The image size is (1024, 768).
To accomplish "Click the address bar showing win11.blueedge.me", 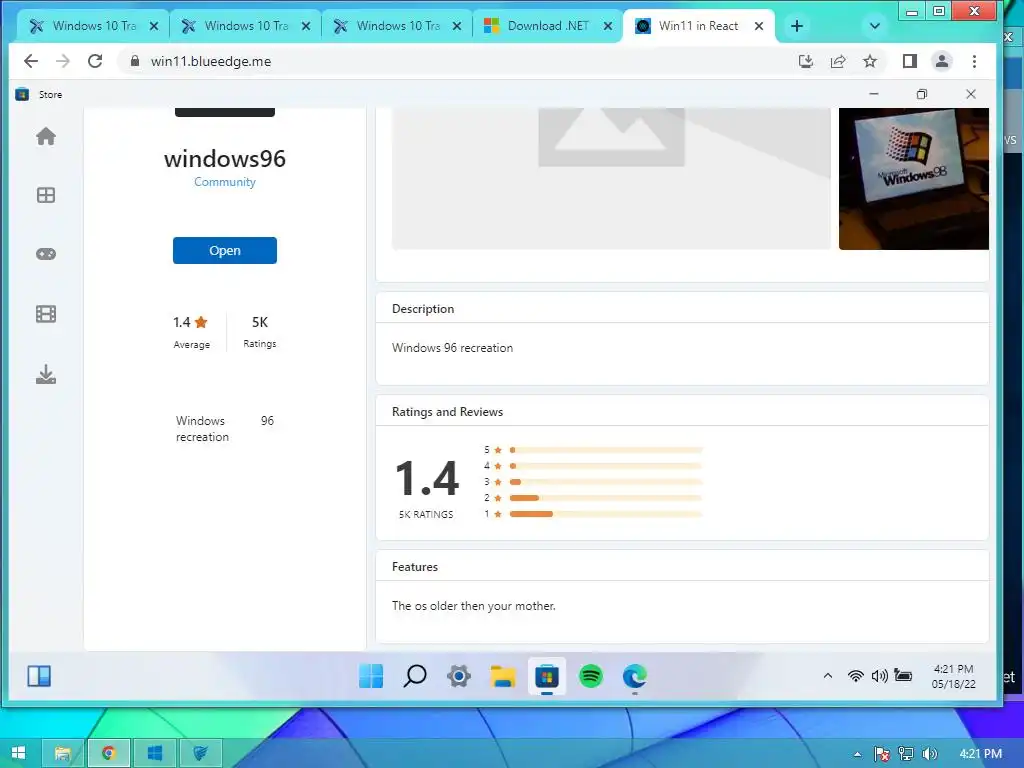I will point(457,61).
